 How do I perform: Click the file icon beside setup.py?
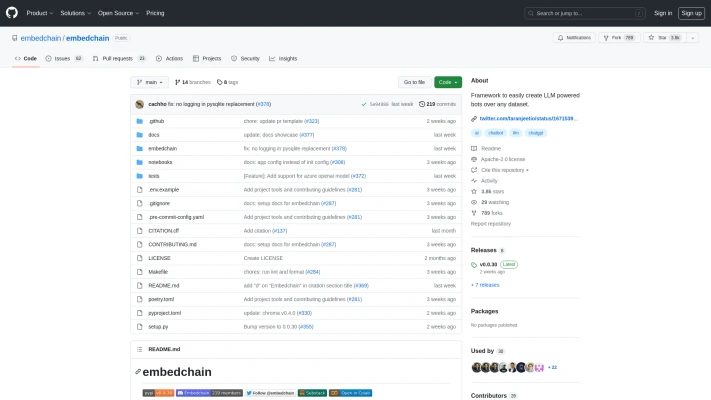pos(140,327)
